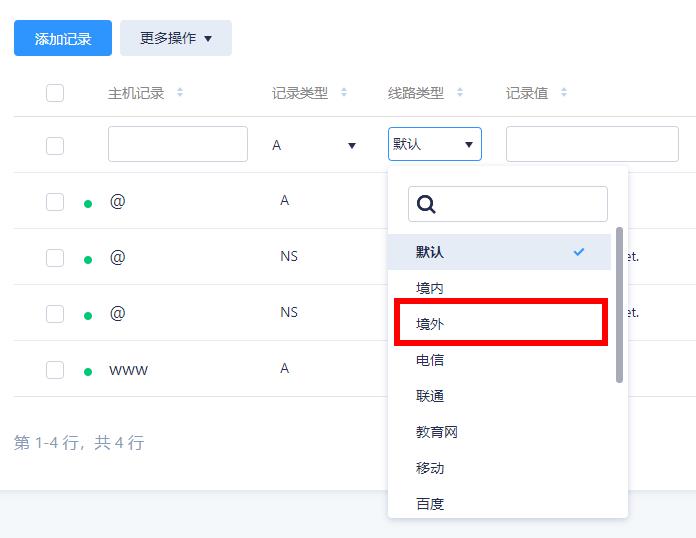Click the blue checkmark beside 默认
Screen dimensions: 696x538
[579, 252]
